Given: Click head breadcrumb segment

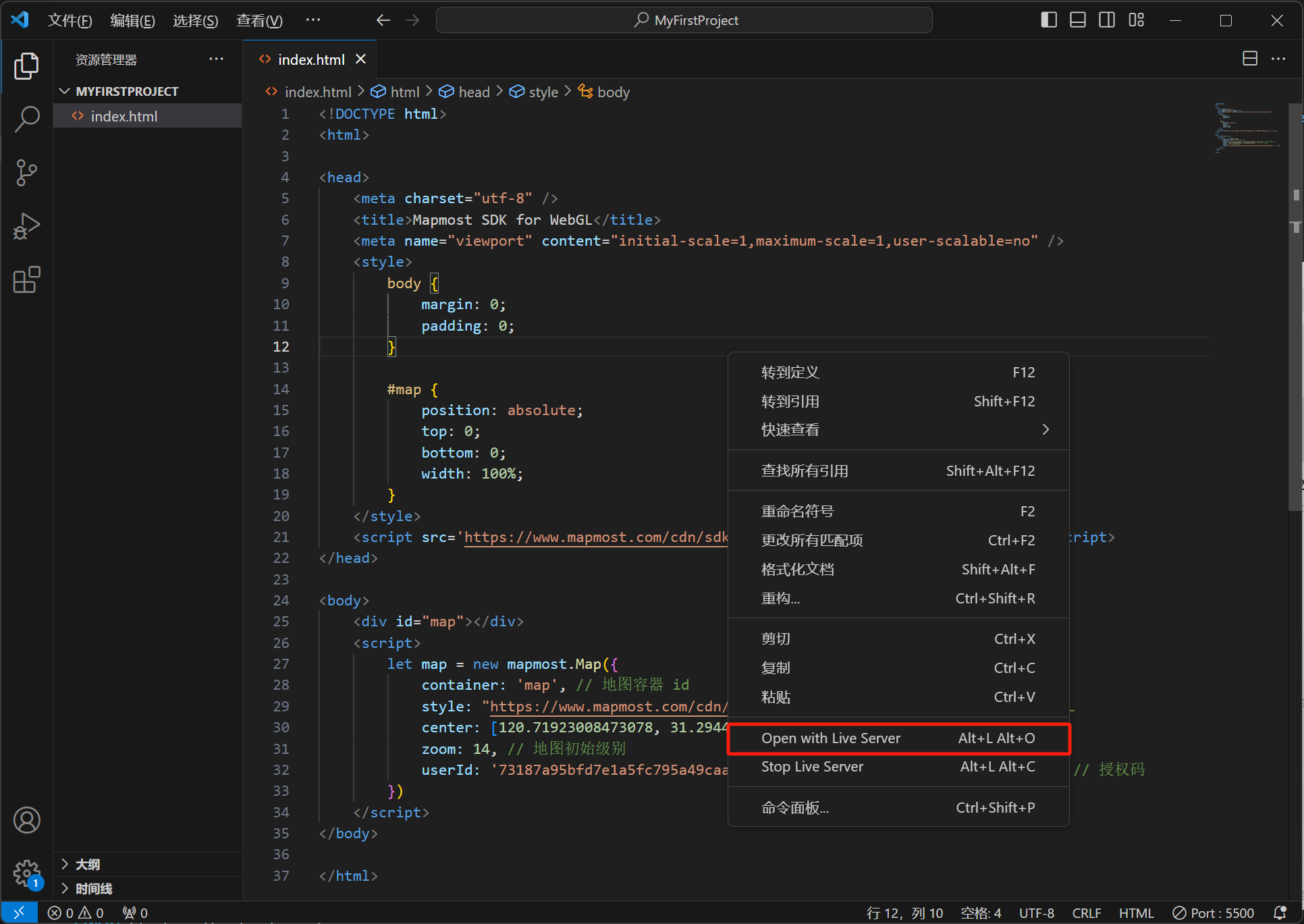Looking at the screenshot, I should click(464, 92).
